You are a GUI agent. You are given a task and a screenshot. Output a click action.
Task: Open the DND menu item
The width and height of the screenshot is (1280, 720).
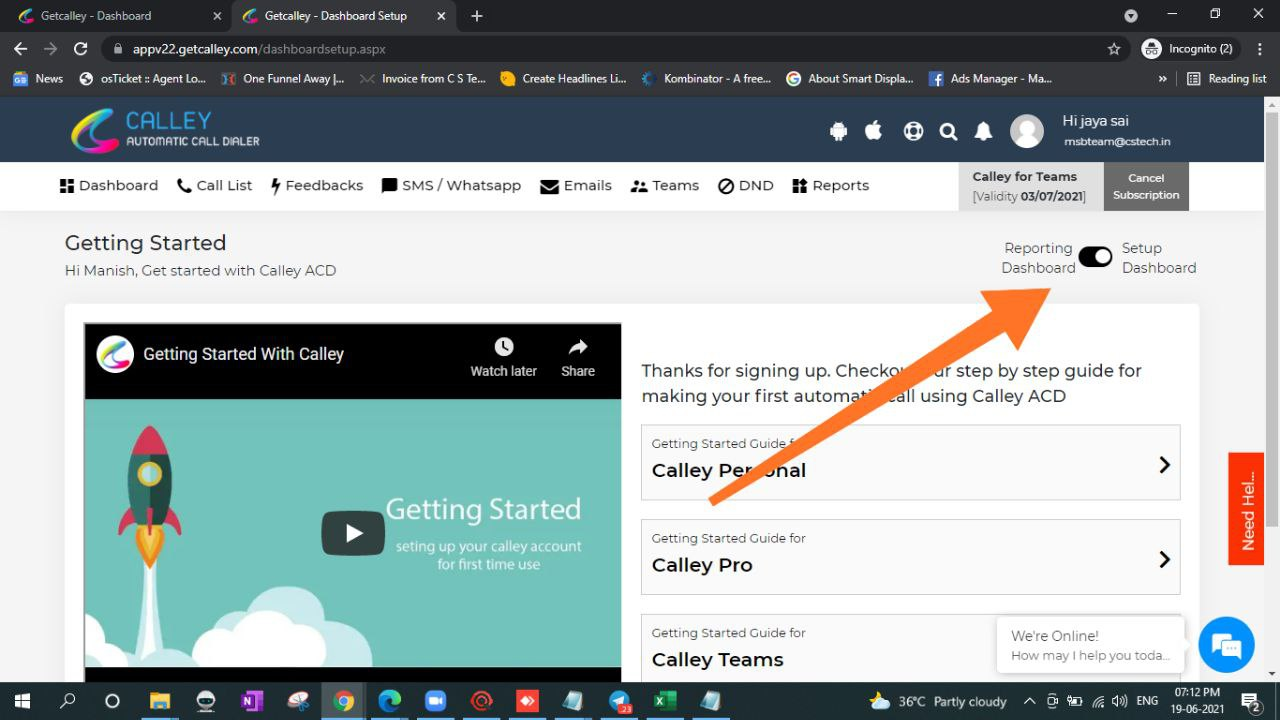[746, 185]
